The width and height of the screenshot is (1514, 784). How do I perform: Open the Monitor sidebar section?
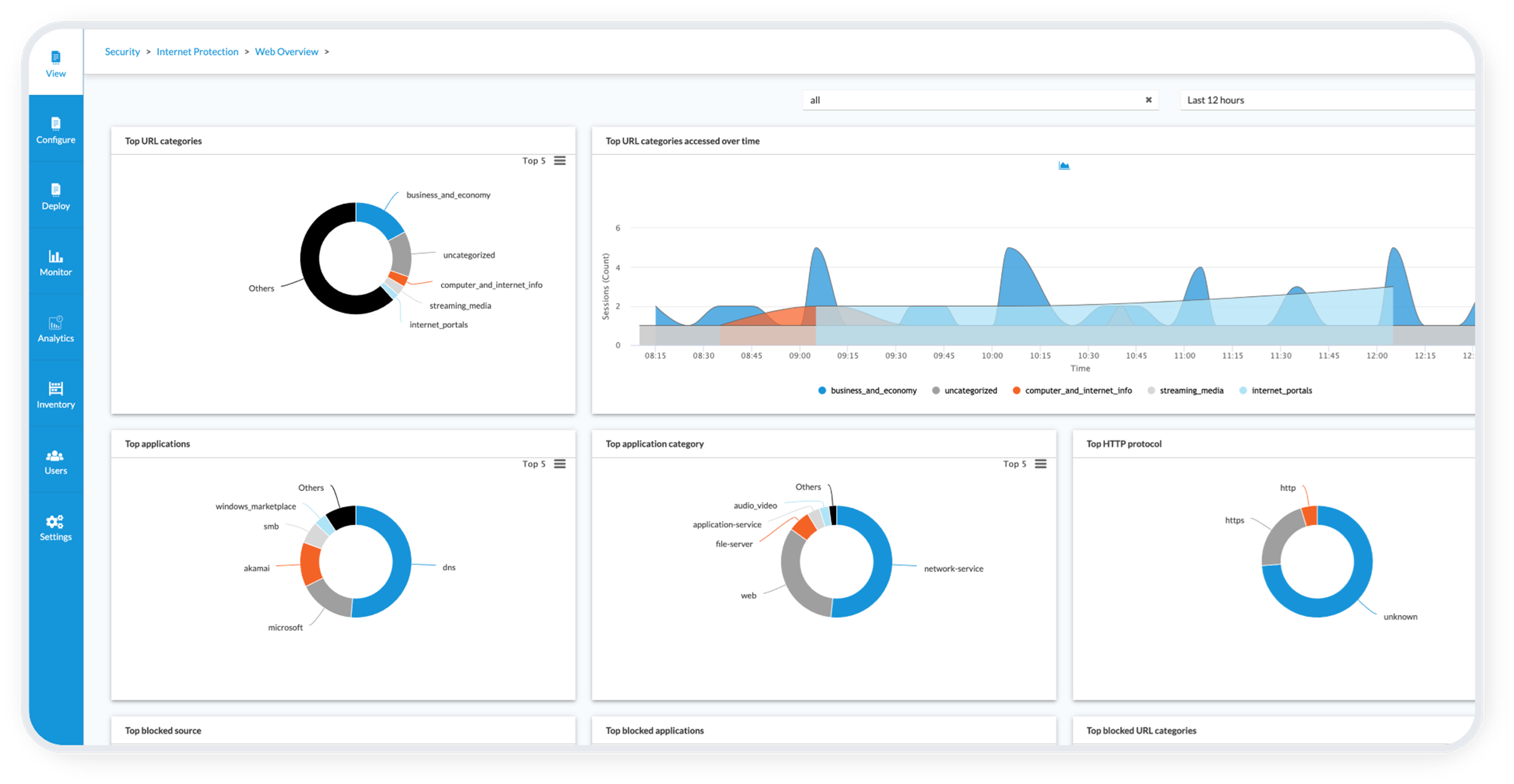pos(55,262)
